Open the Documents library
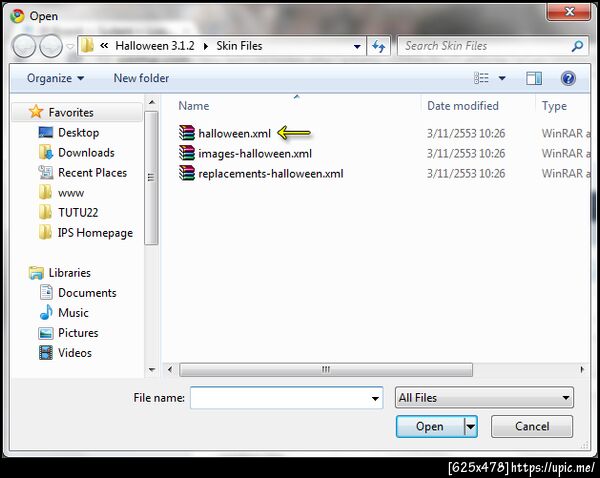Viewport: 600px width, 478px height. (87, 293)
